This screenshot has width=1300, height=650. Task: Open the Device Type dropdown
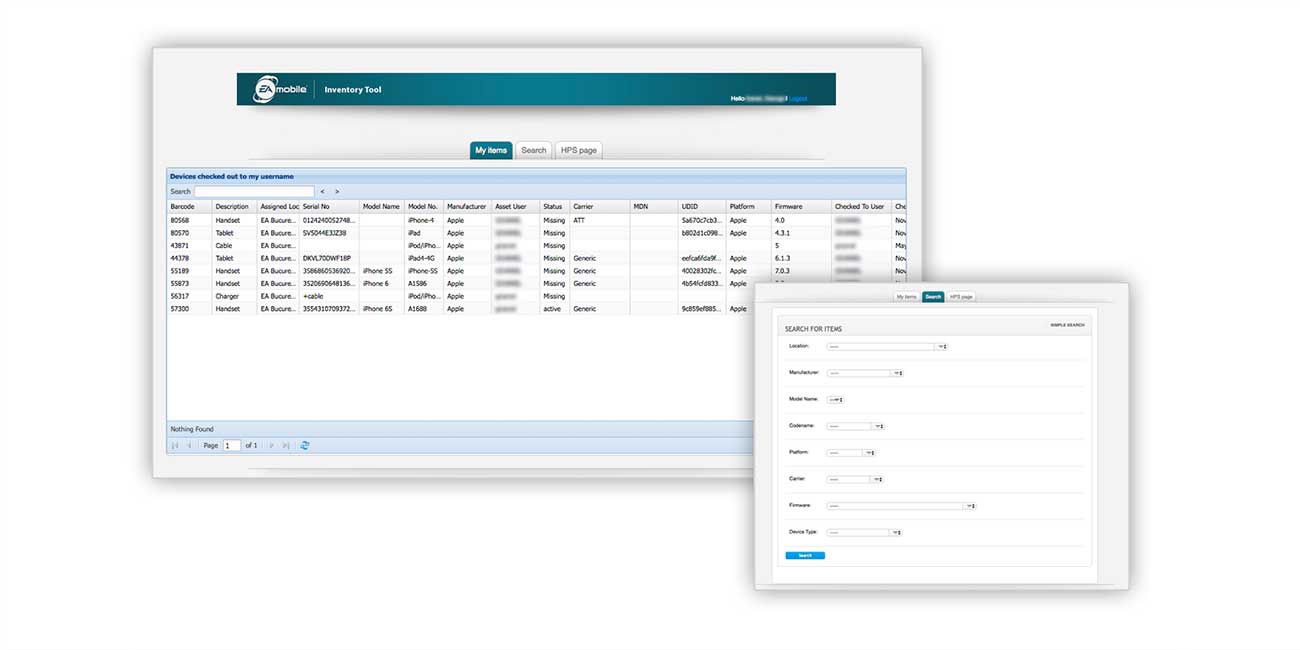[863, 532]
